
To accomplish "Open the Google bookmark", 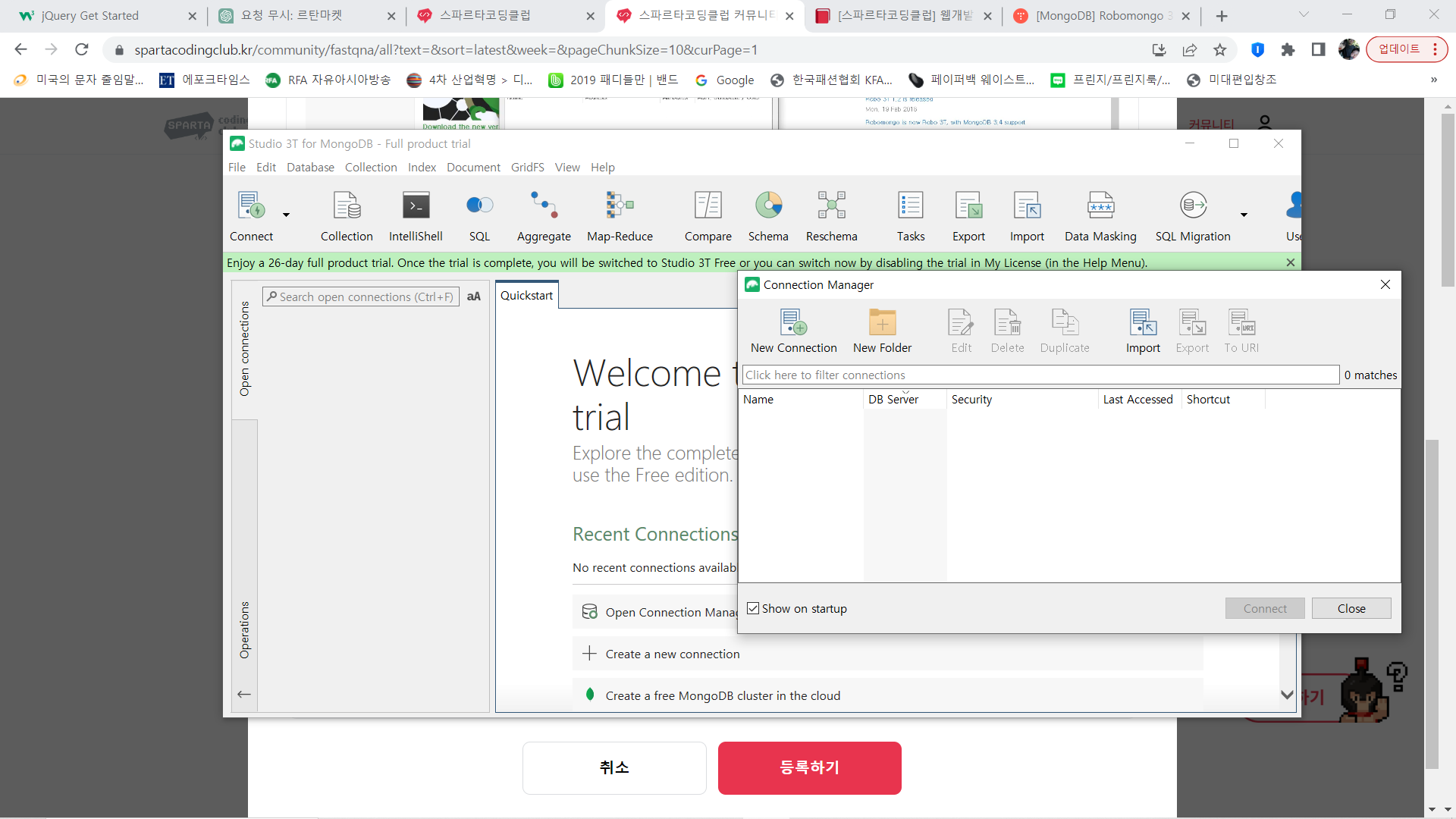I will click(725, 80).
